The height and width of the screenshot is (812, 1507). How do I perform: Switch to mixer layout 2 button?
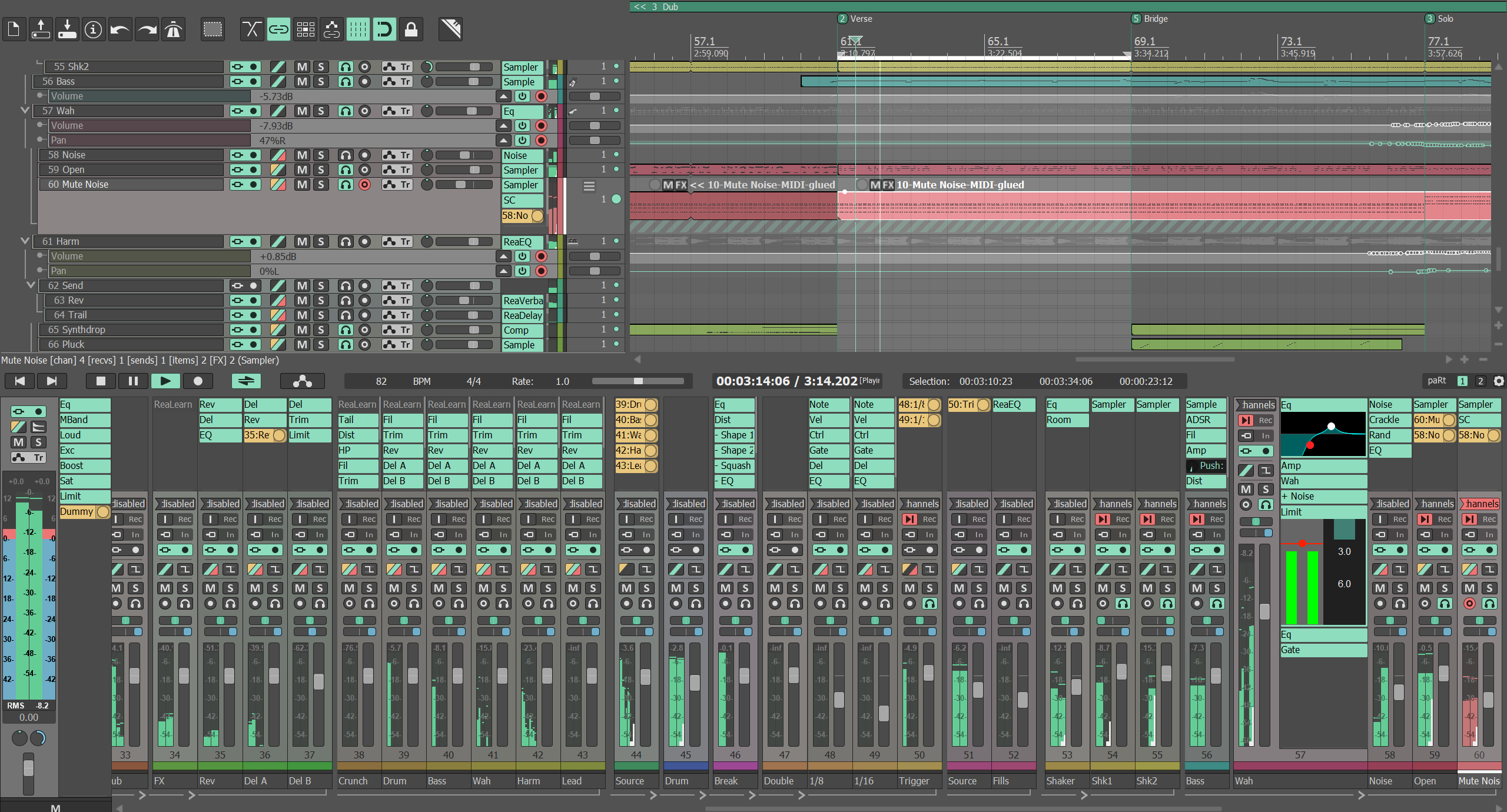coord(1481,381)
